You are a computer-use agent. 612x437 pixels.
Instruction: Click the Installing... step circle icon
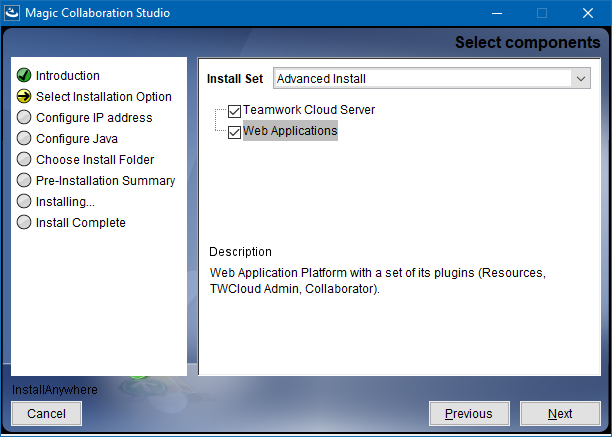[24, 202]
